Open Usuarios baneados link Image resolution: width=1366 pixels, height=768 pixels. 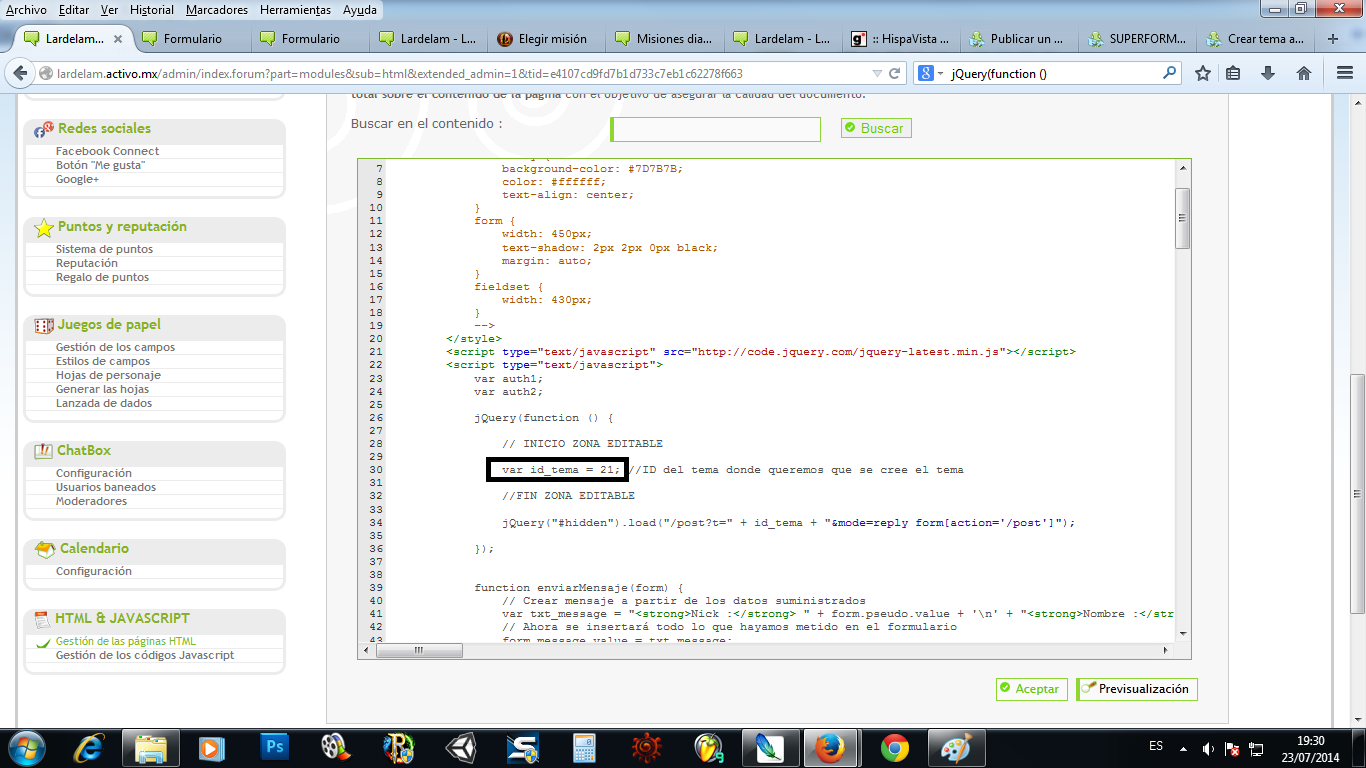tap(106, 487)
